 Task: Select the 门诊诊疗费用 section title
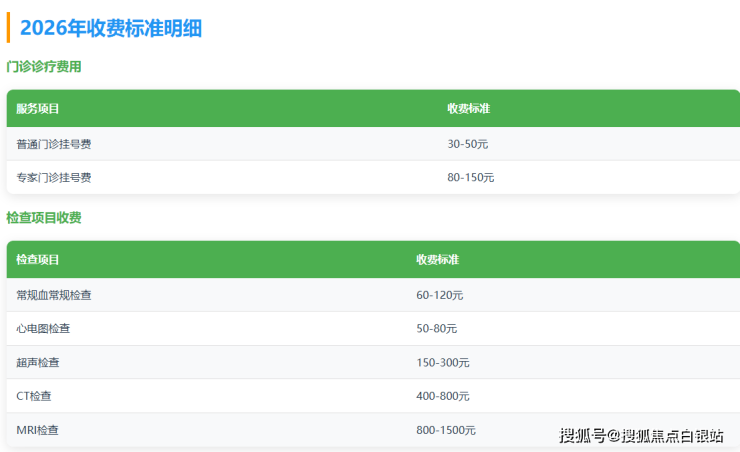pos(44,67)
